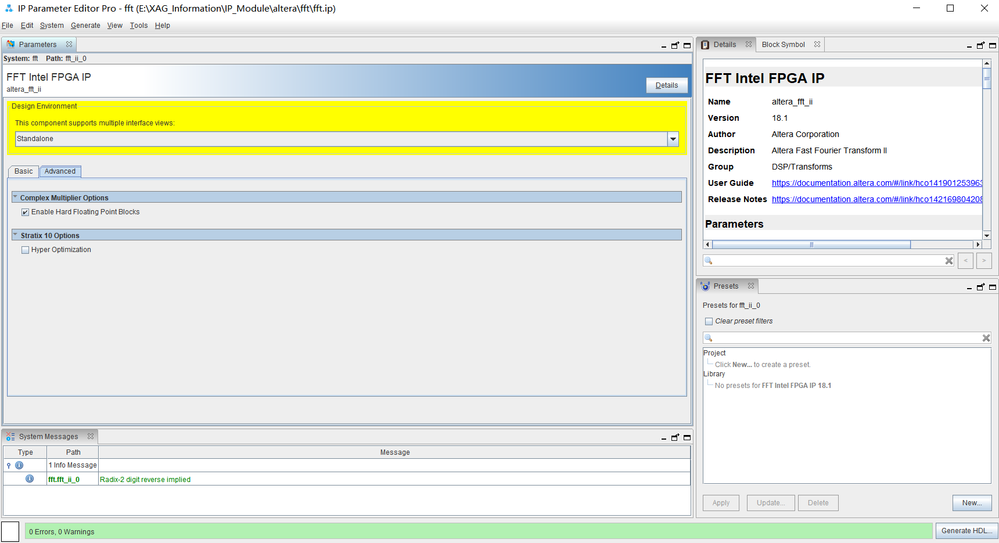Minimize the Details panel

(969, 46)
